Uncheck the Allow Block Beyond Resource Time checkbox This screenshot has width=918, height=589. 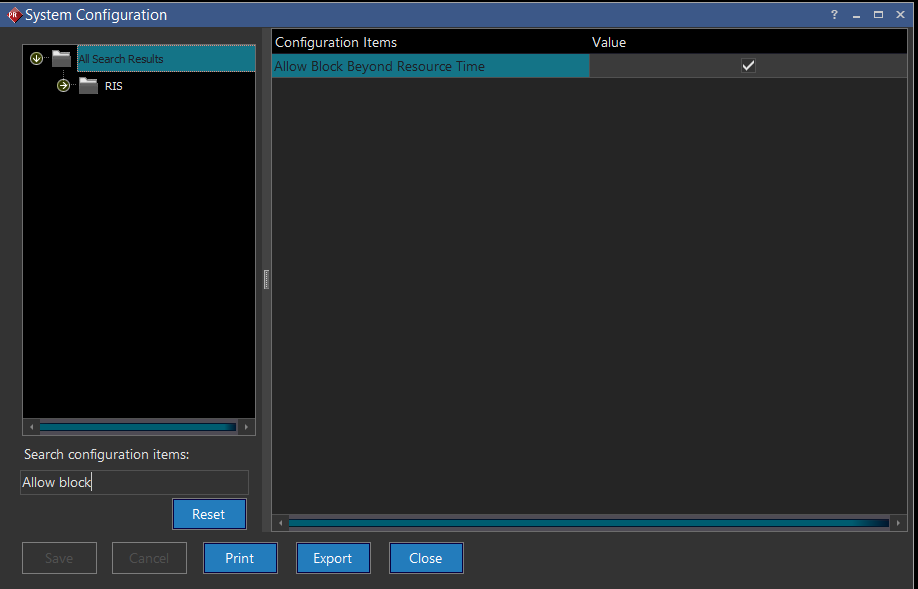click(748, 66)
